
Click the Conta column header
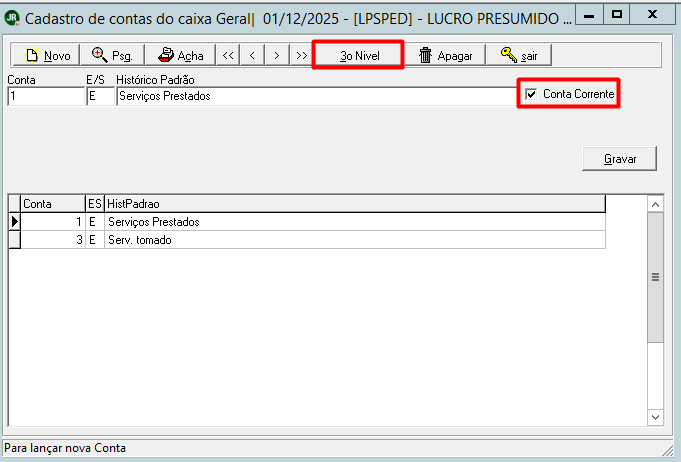(53, 204)
